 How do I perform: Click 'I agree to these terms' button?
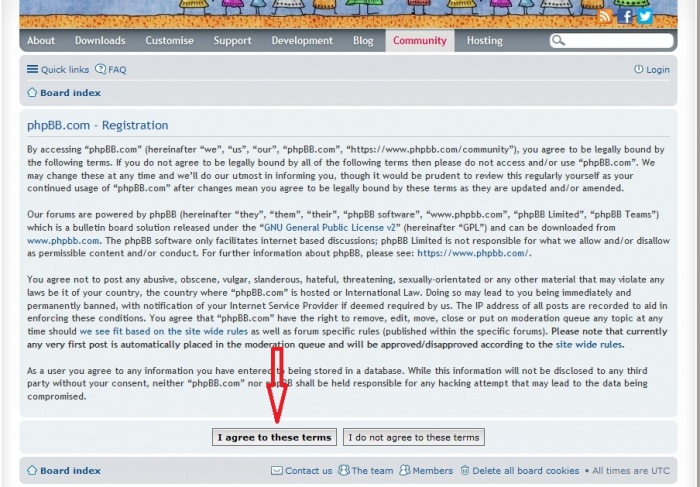click(274, 437)
